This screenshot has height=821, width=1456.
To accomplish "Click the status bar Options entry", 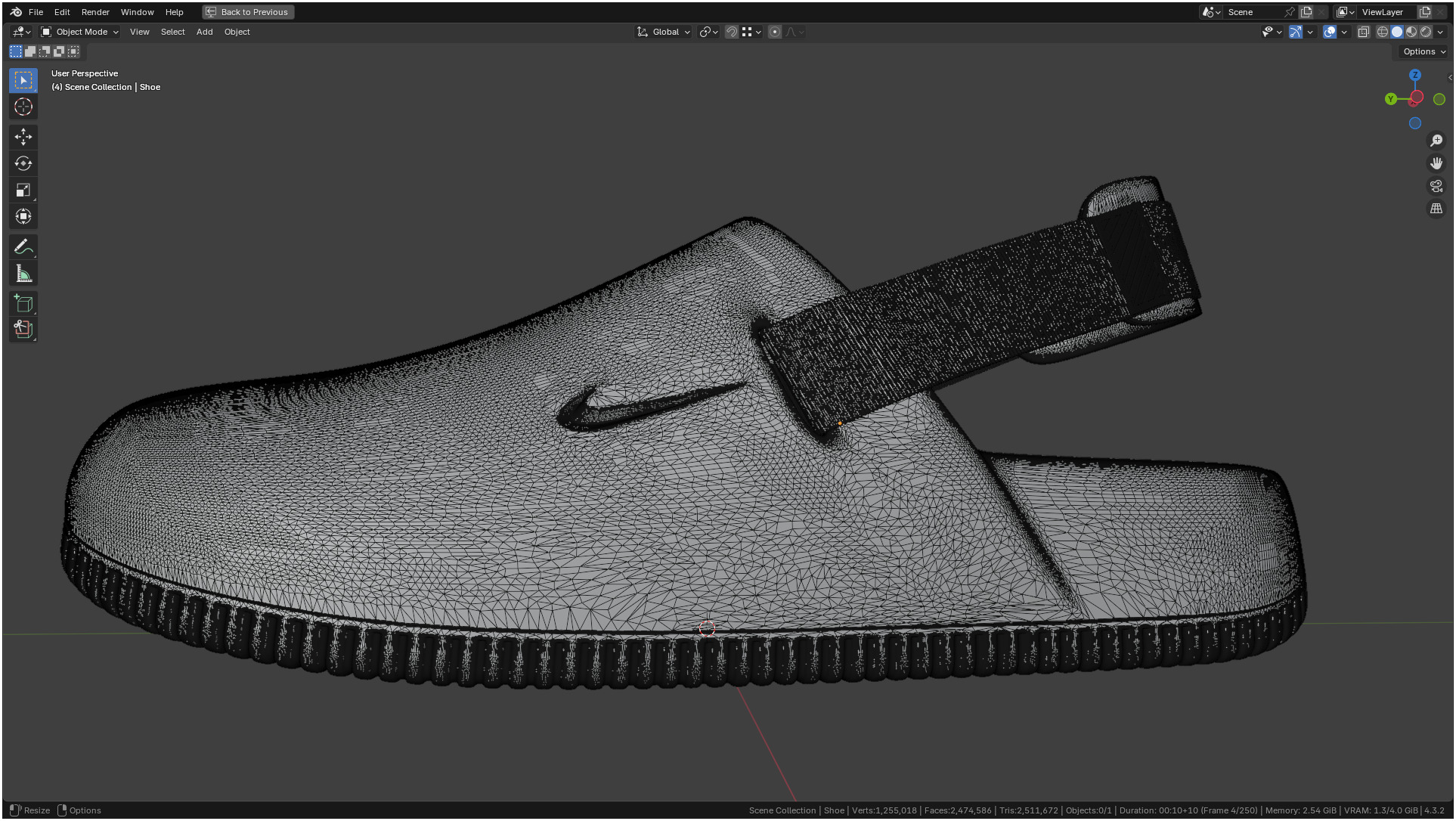I will coord(79,810).
